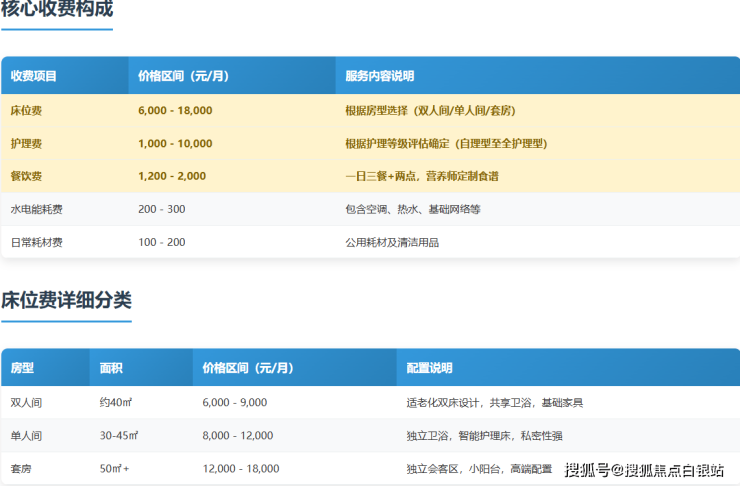
Task: Select the 收费项目 column header
Action: pyautogui.click(x=34, y=76)
